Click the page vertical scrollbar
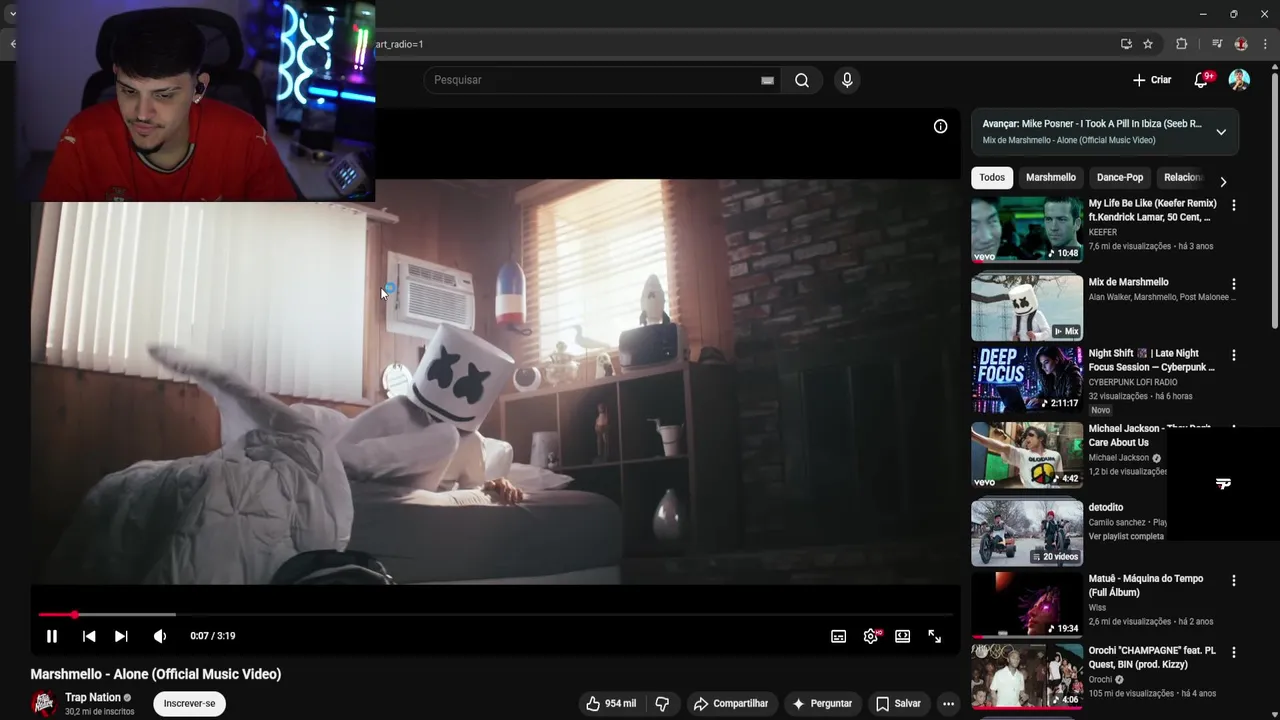This screenshot has width=1280, height=720. [x=1274, y=200]
